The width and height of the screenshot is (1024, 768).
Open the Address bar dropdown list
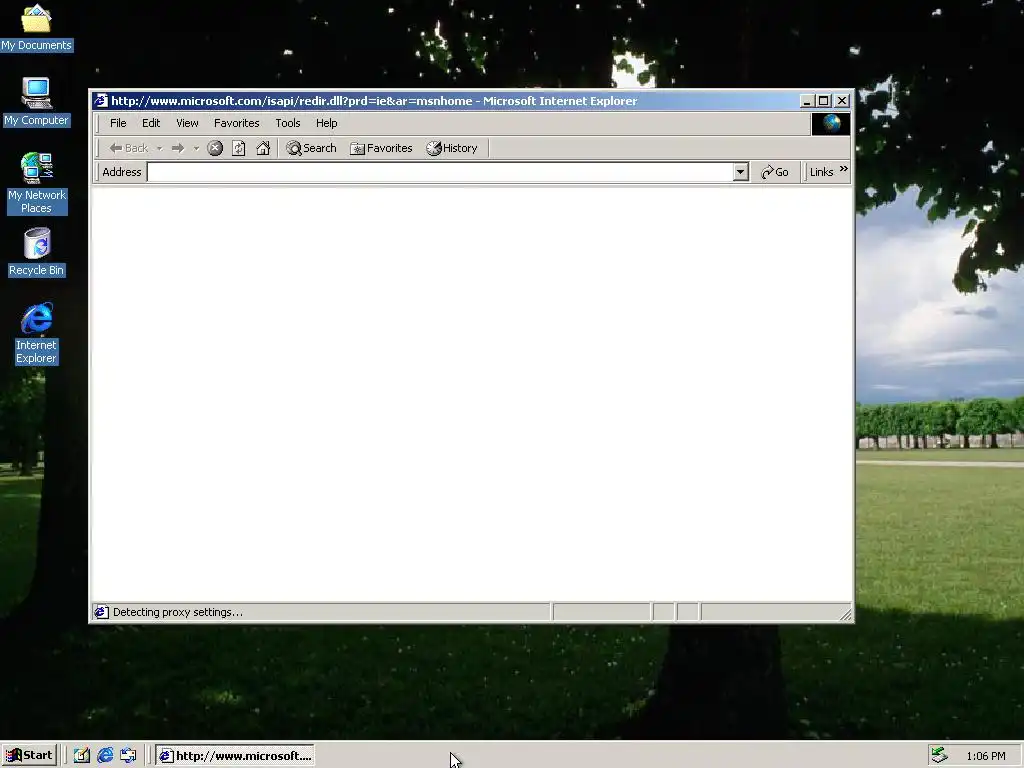pos(740,172)
